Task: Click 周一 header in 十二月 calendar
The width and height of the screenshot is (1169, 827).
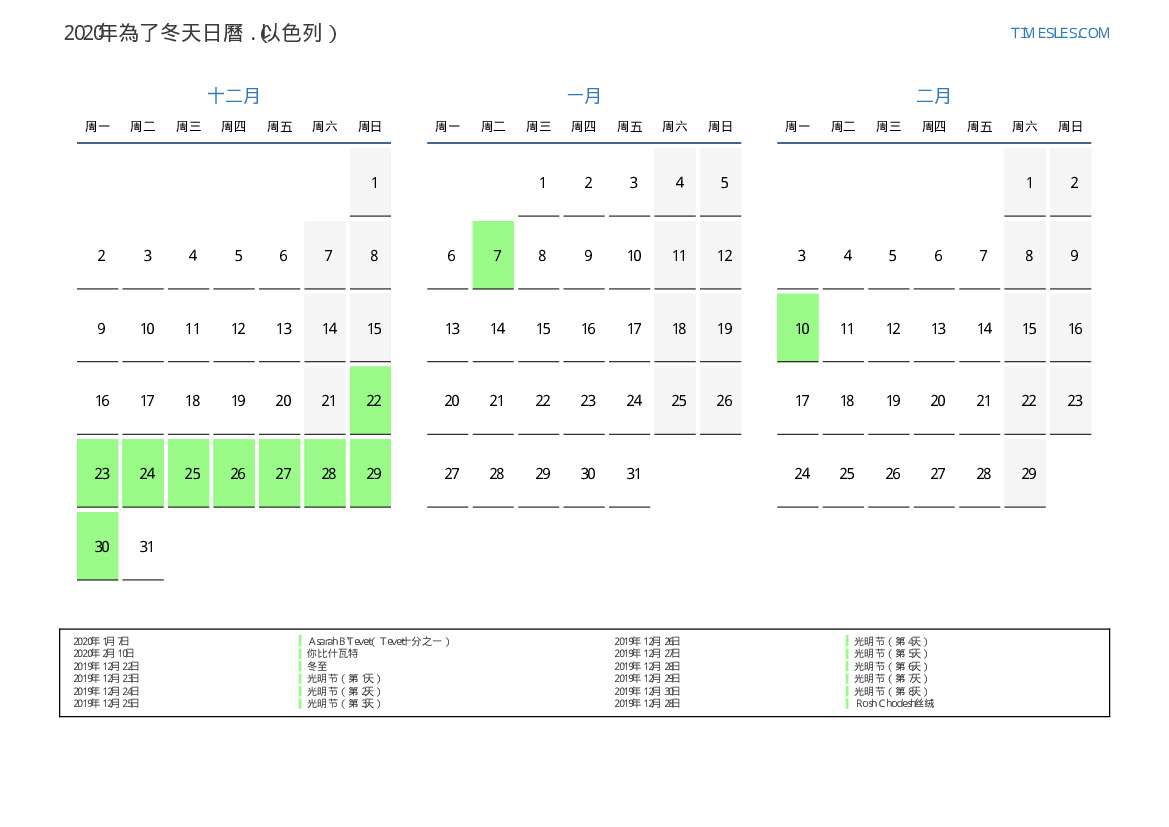Action: coord(98,127)
